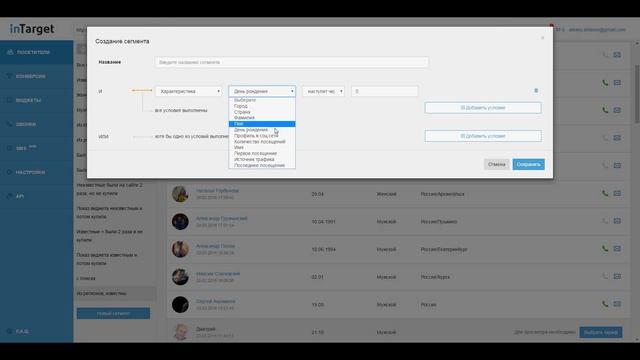The height and width of the screenshot is (360, 640).
Task: Open the F.A.Q. icon in sidebar
Action: pyautogui.click(x=10, y=331)
